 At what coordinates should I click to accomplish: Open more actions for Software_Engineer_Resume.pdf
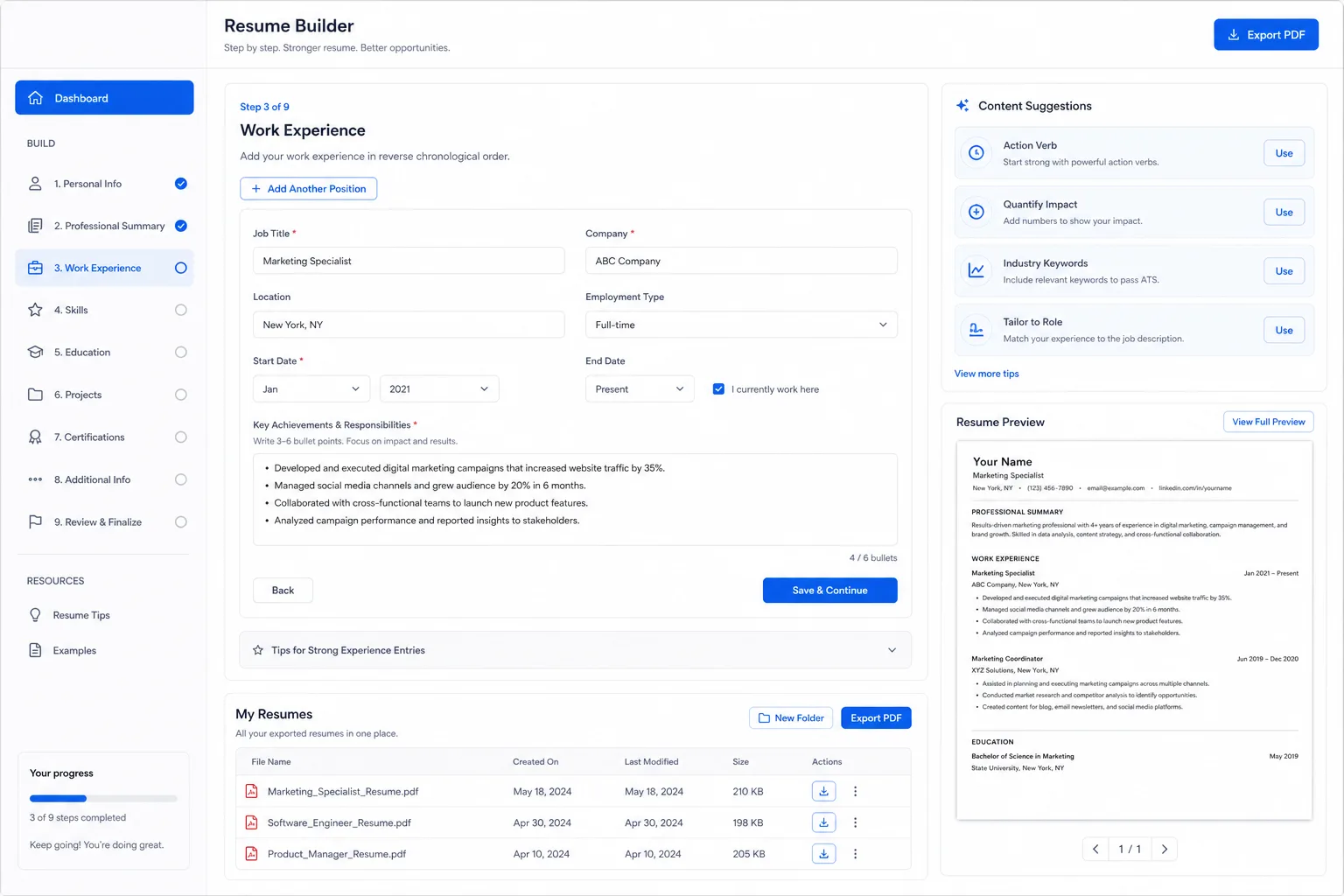pos(855,822)
